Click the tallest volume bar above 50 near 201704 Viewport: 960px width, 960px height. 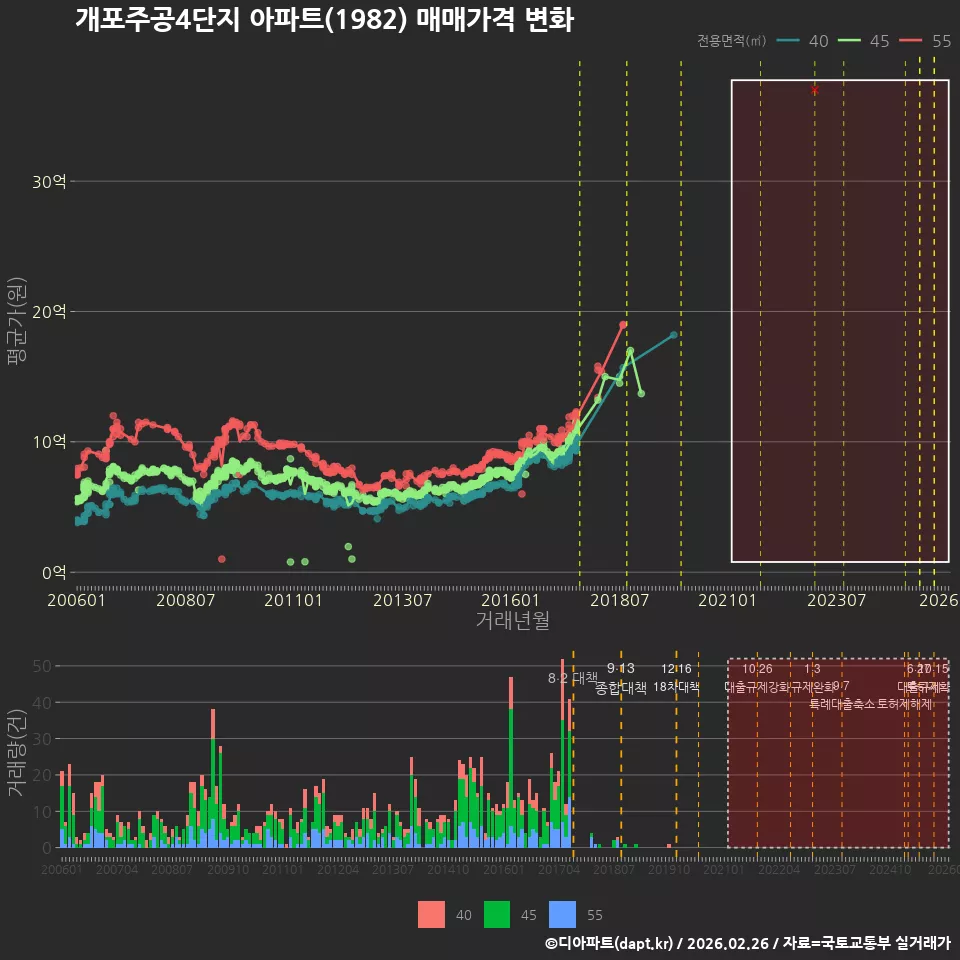coord(563,754)
